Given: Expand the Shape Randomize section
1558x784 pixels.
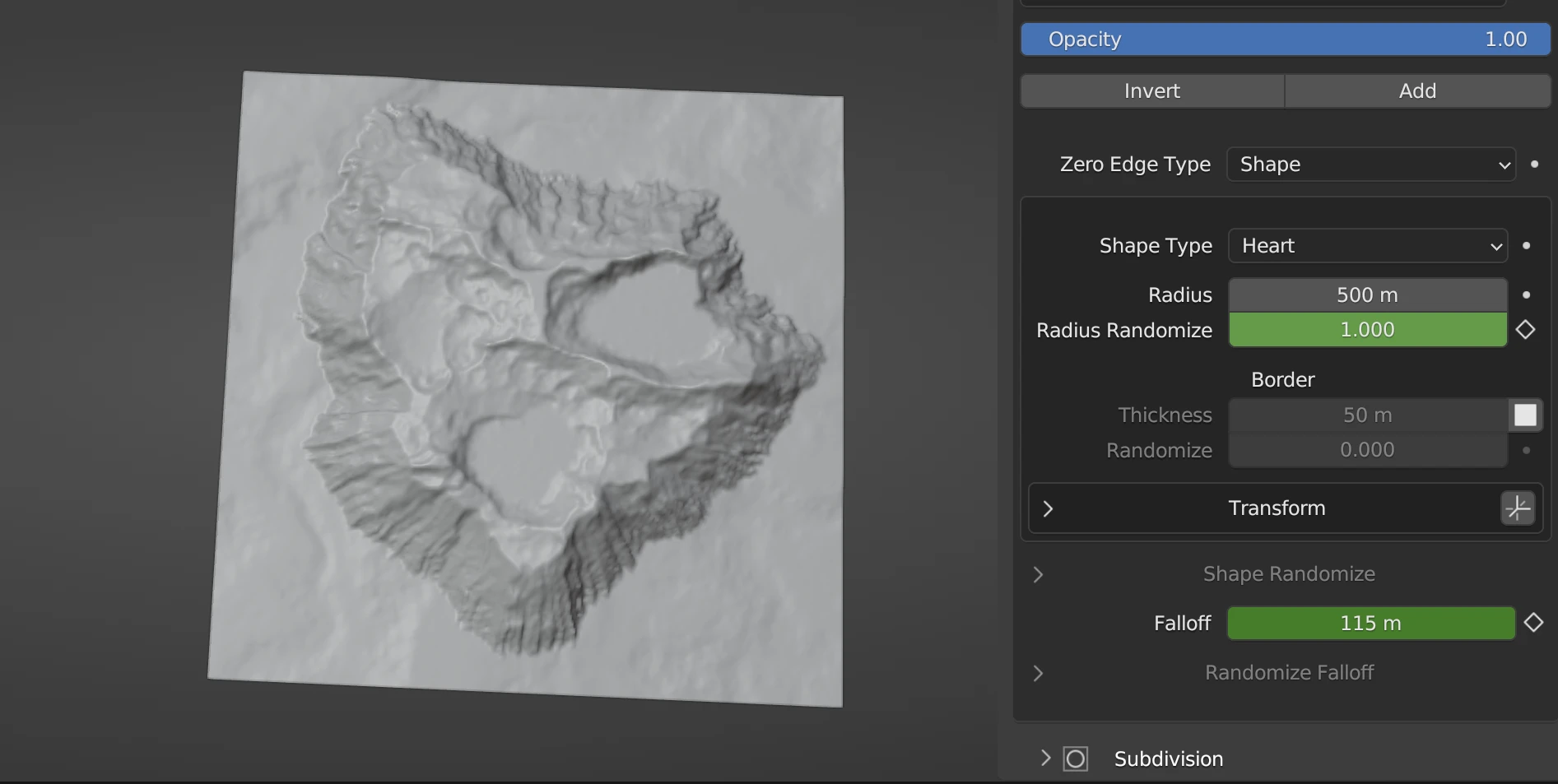Looking at the screenshot, I should 1038,574.
